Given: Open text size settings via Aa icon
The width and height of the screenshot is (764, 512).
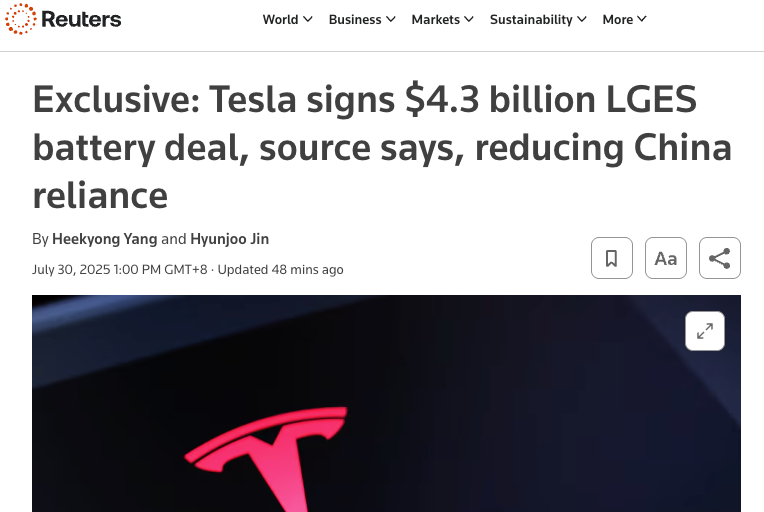Looking at the screenshot, I should click(666, 258).
